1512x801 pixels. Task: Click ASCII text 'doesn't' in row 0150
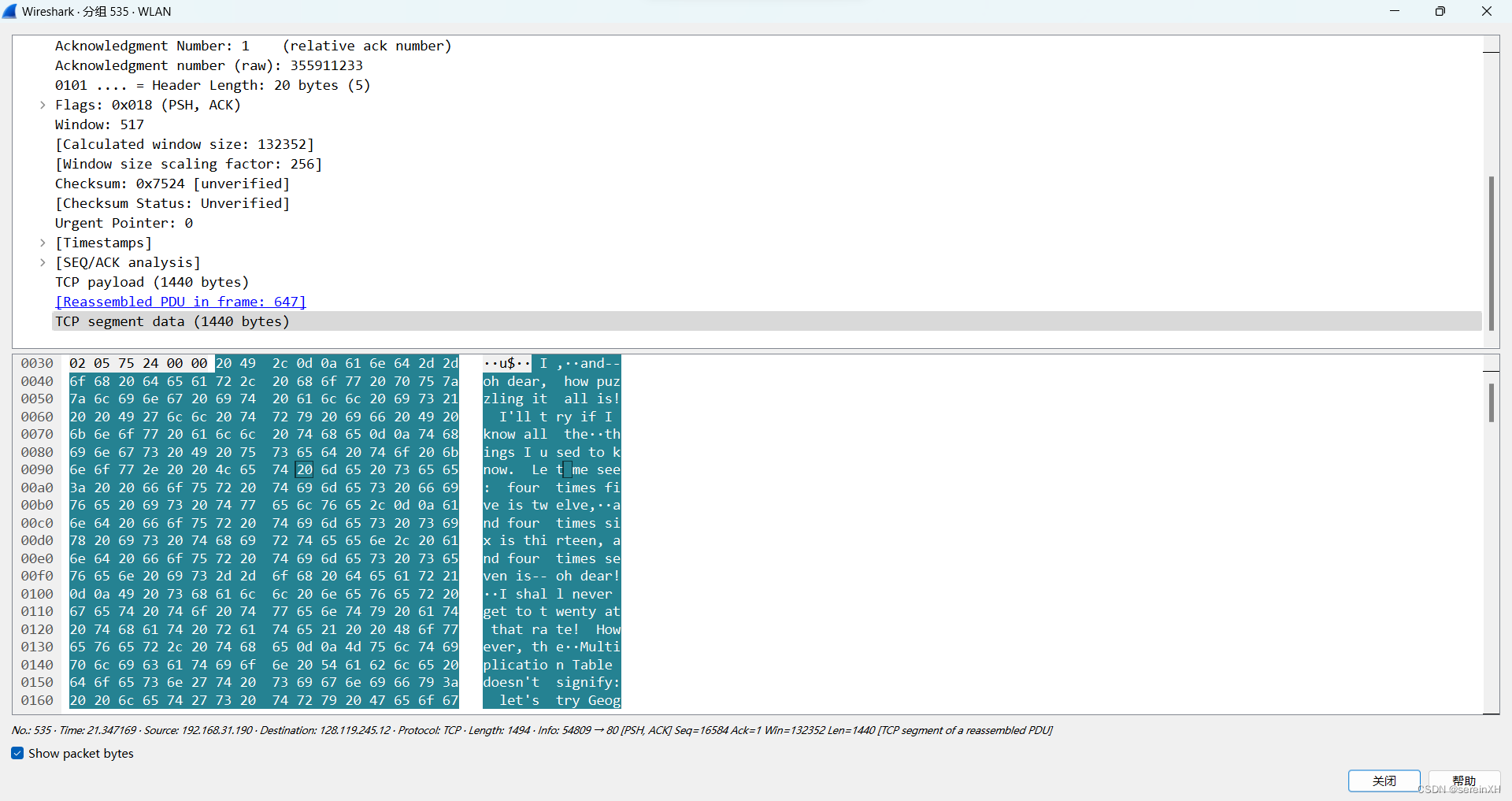511,682
